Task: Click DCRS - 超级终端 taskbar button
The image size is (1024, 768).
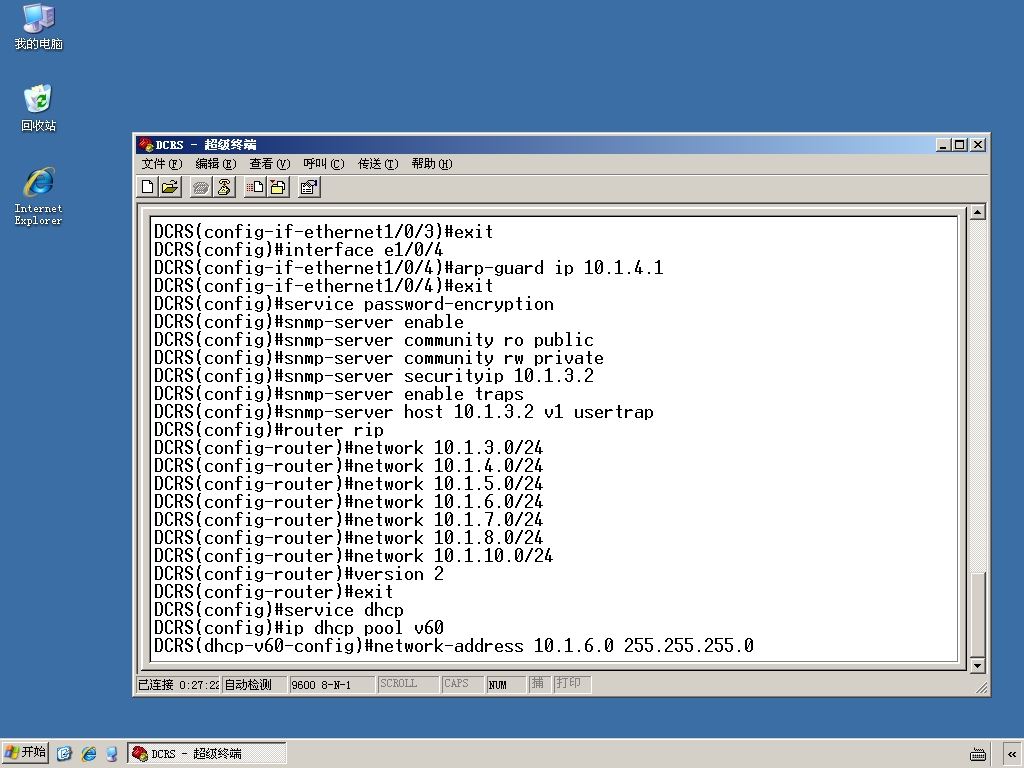Action: click(207, 754)
